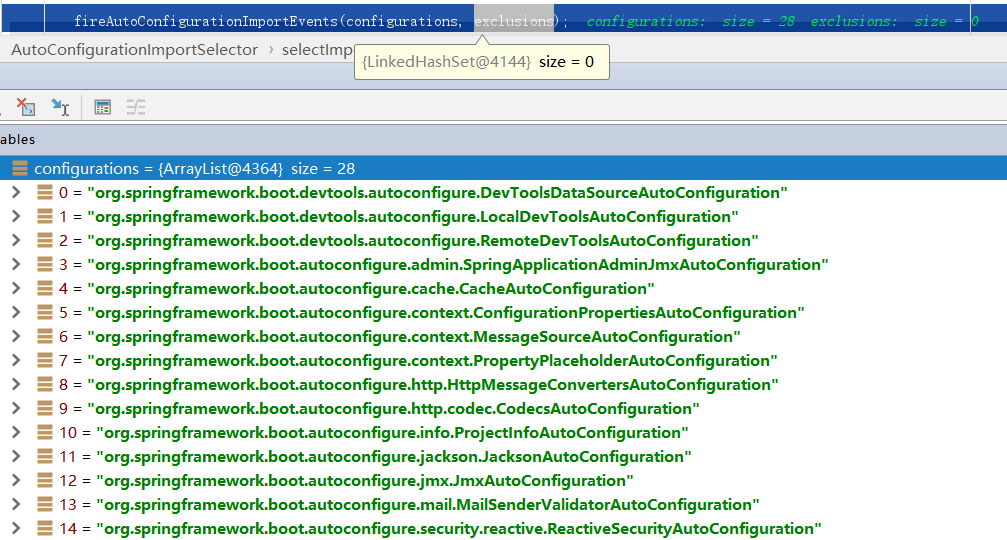Click the drop frame icon with red X
The width and height of the screenshot is (1007, 540).
coord(26,107)
